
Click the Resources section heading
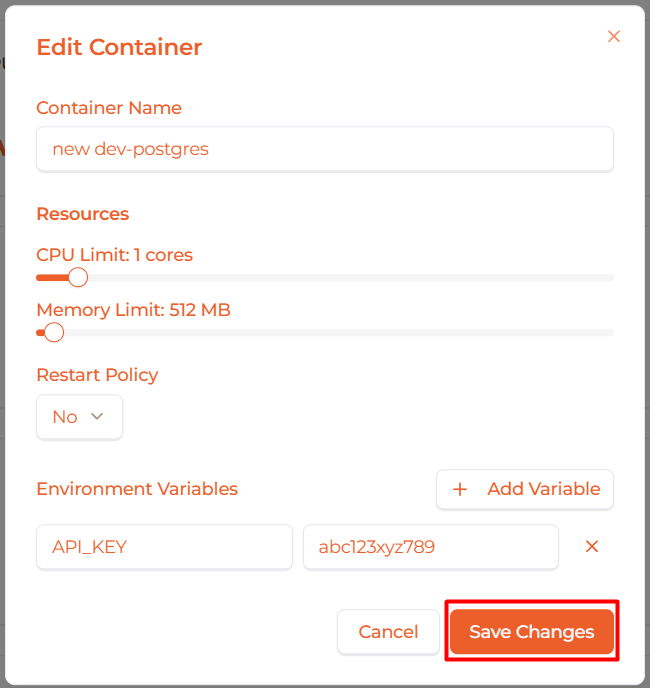[x=82, y=214]
